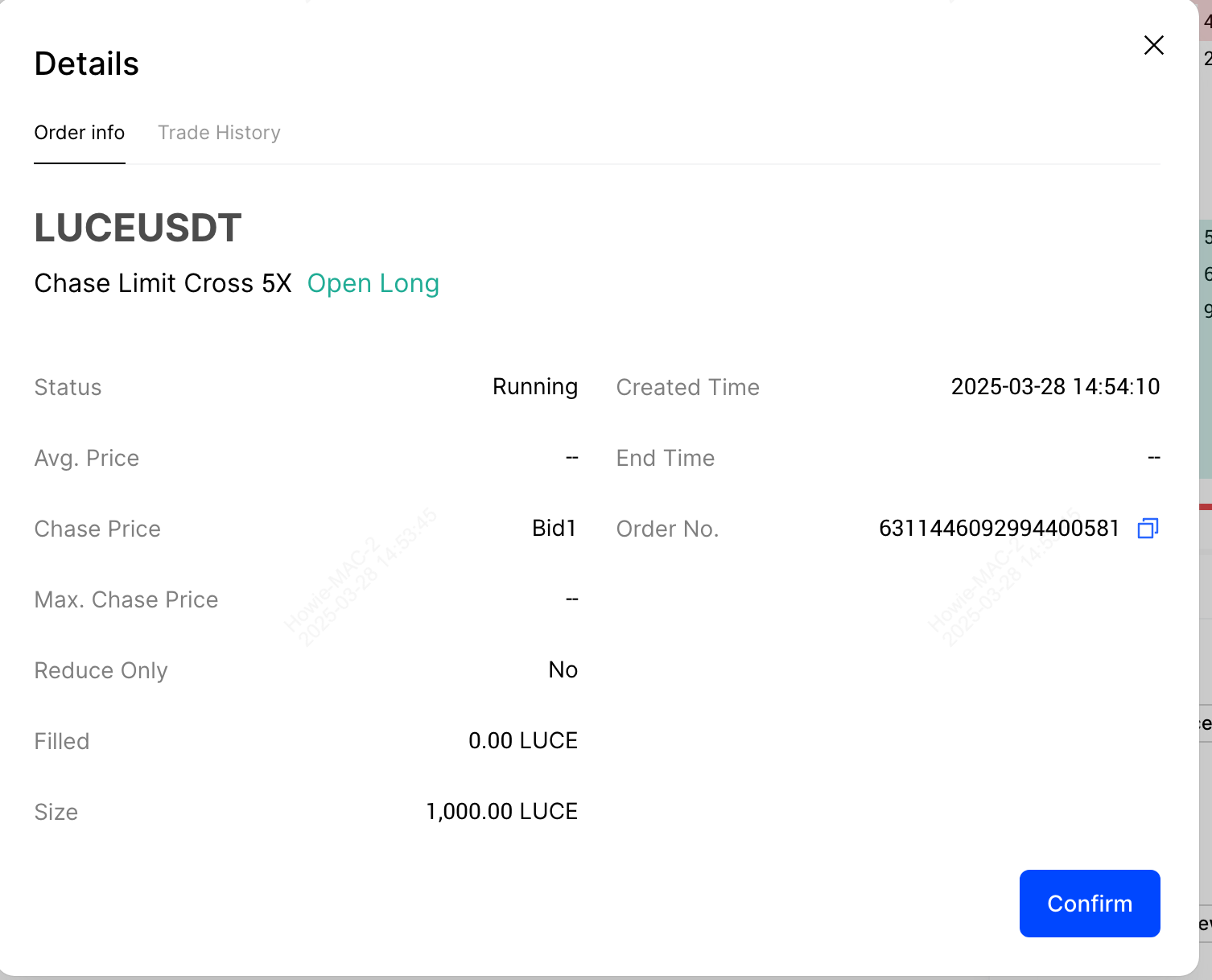Viewport: 1212px width, 980px height.
Task: Click the Running status value
Action: pos(534,387)
